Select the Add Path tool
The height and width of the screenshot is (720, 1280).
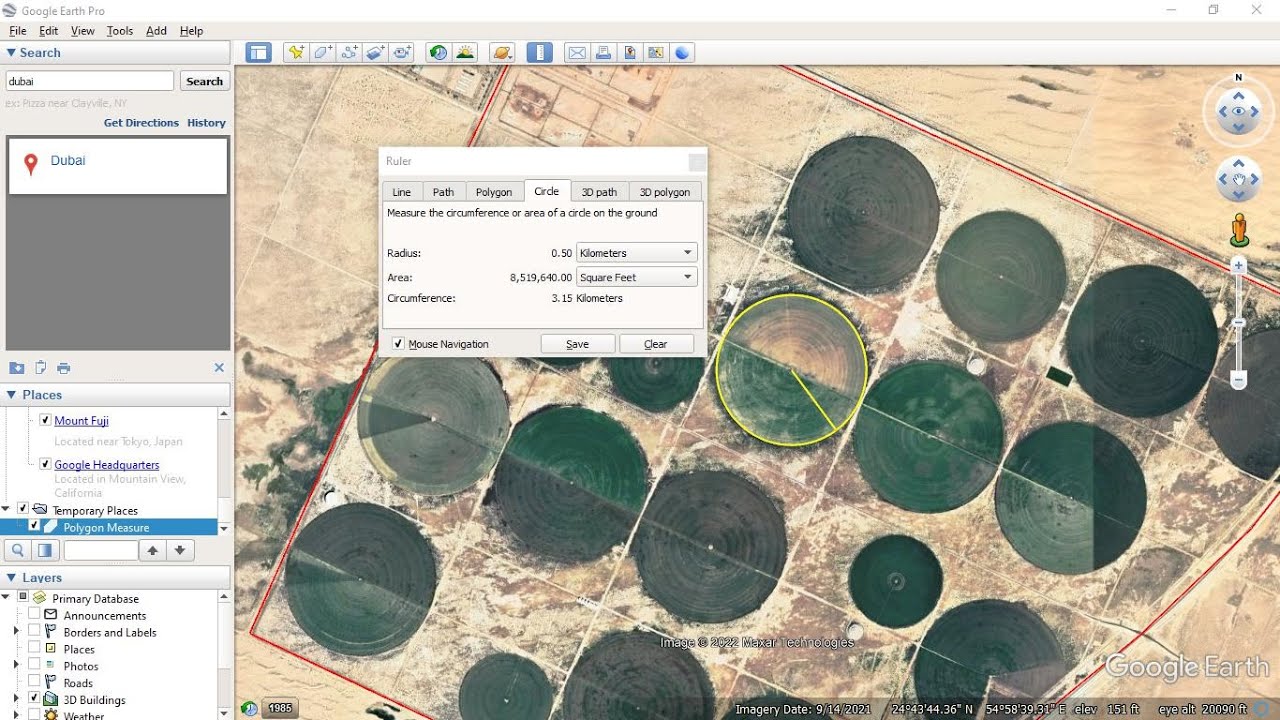coord(349,53)
